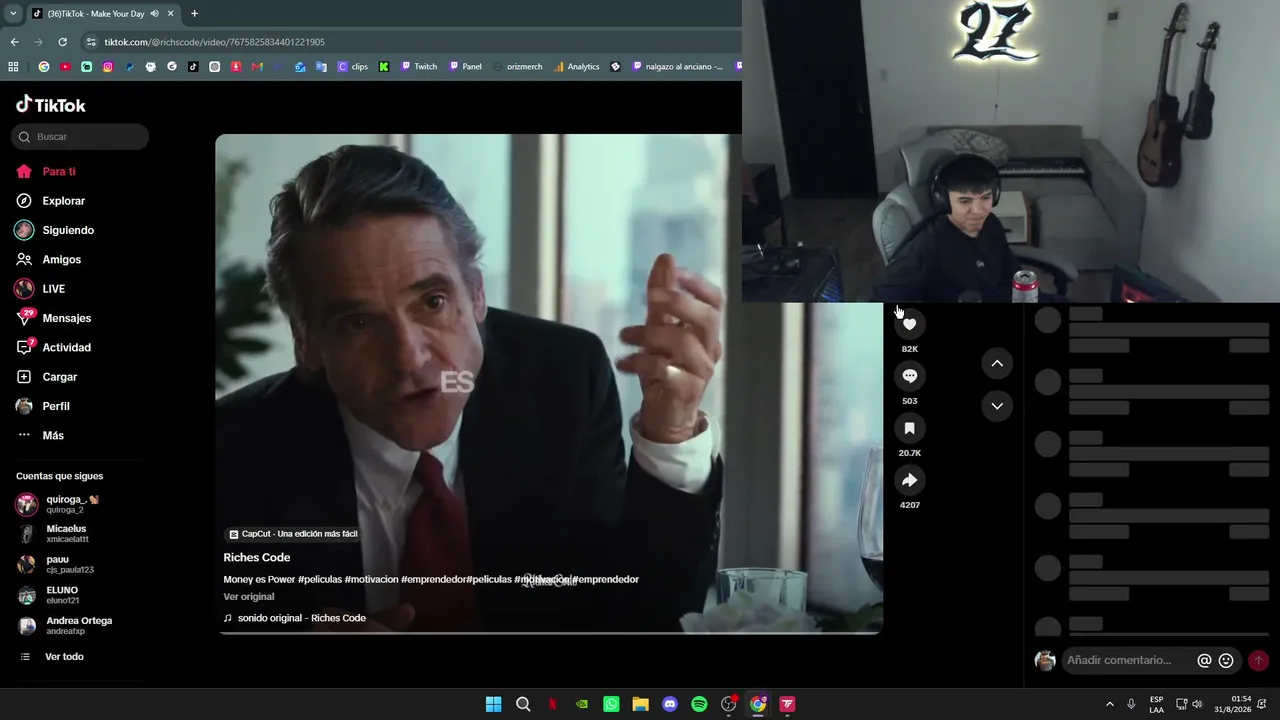Screen dimensions: 1280x720
Task: Click the taskbar microphone icon
Action: [x=1131, y=704]
